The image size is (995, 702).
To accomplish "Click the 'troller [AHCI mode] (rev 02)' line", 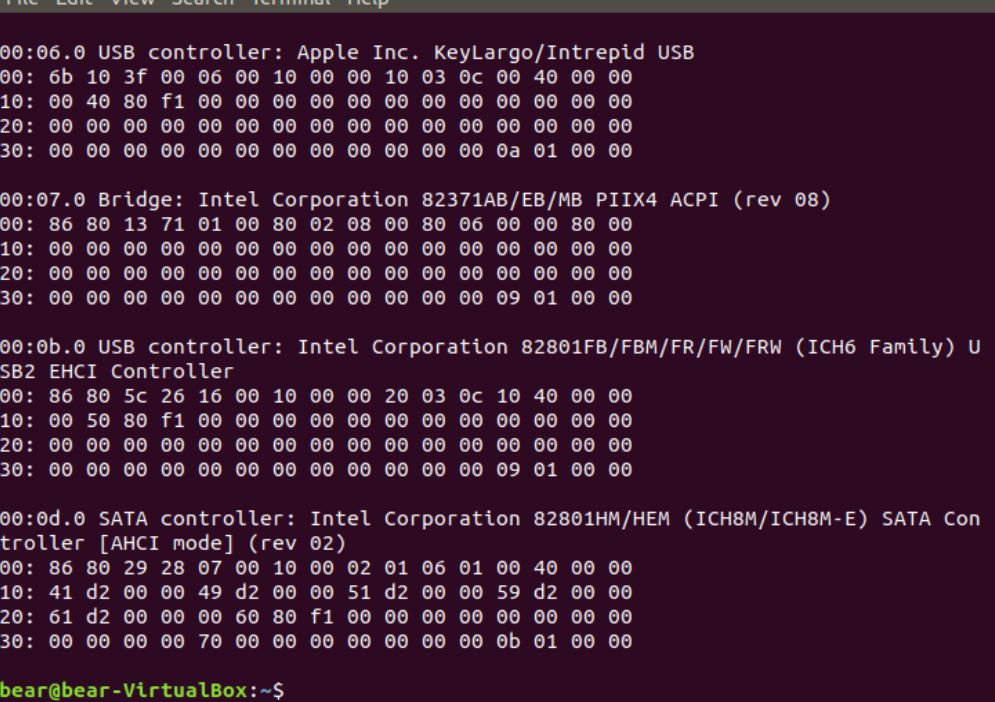I will [x=173, y=543].
